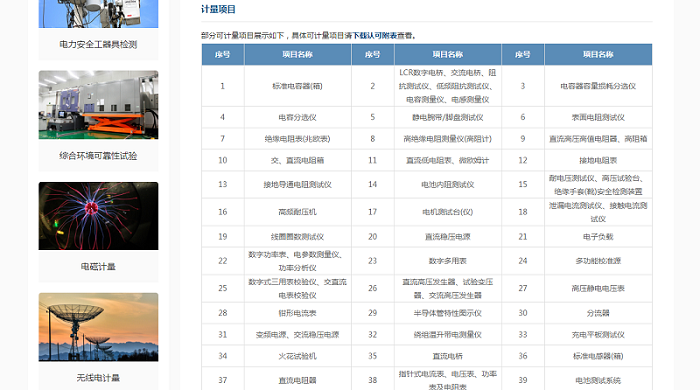
Task: Select the cell starting with LCR数字电桥
Action: click(x=448, y=86)
